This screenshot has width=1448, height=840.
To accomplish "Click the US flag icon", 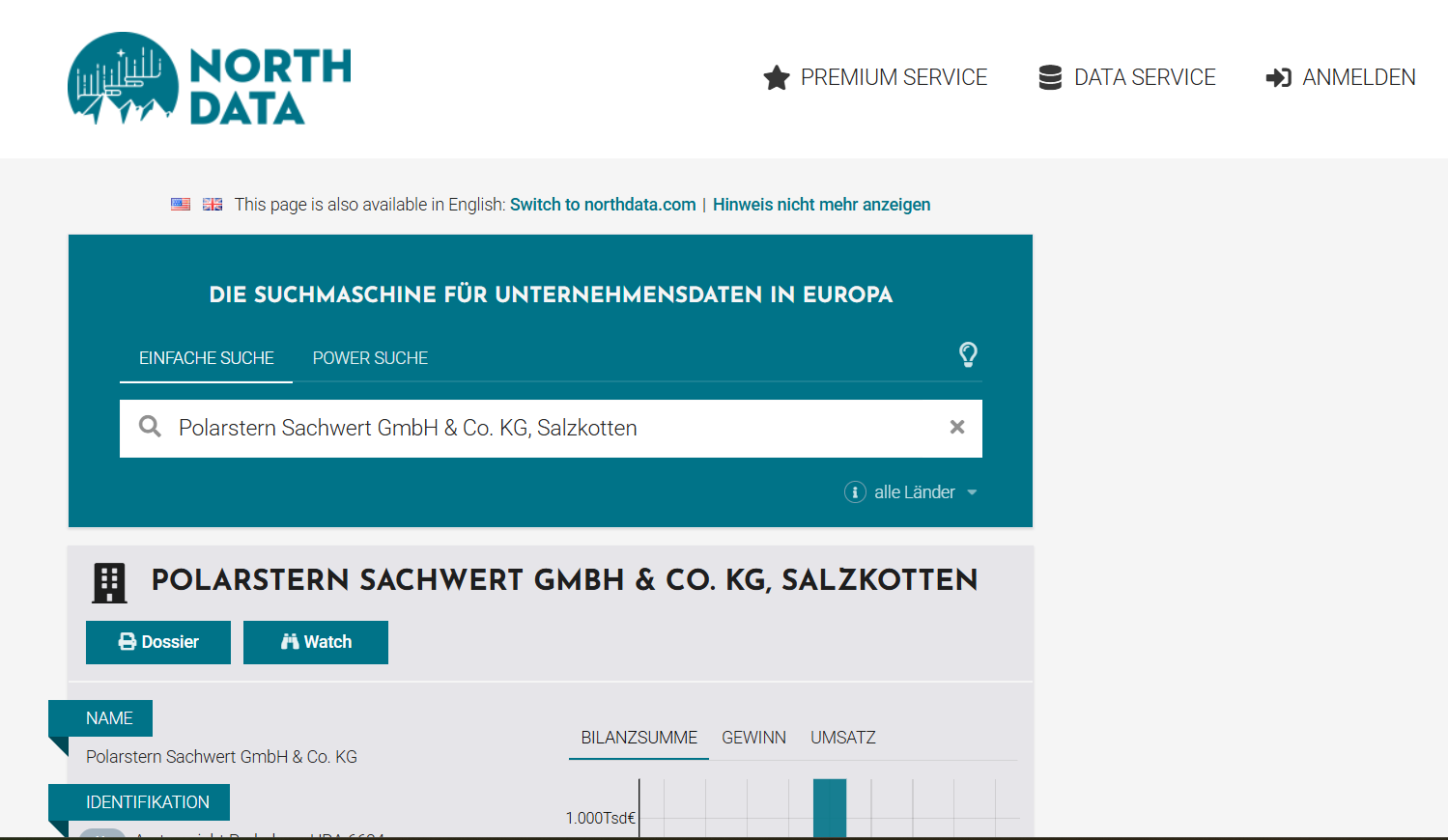I will pyautogui.click(x=181, y=205).
